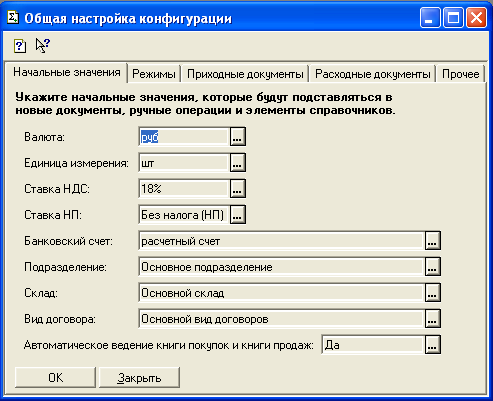The width and height of the screenshot is (493, 401).
Task: Open the Валюта selection ellipsis button
Action: (237, 137)
